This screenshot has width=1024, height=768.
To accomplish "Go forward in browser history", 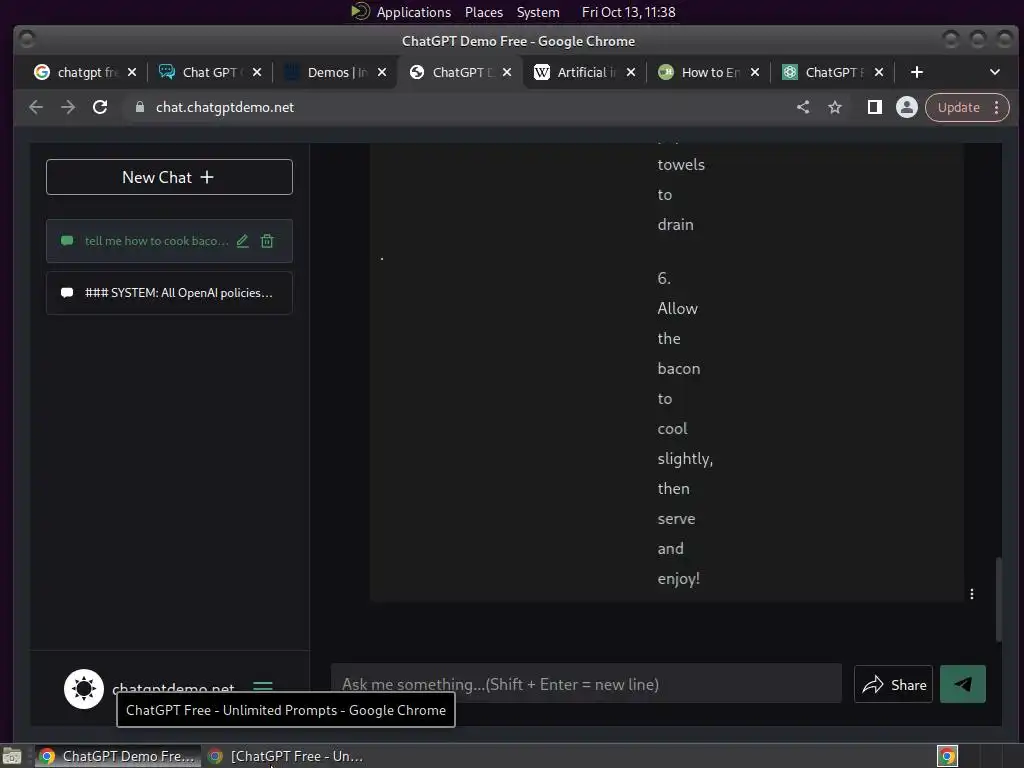I will (x=68, y=107).
